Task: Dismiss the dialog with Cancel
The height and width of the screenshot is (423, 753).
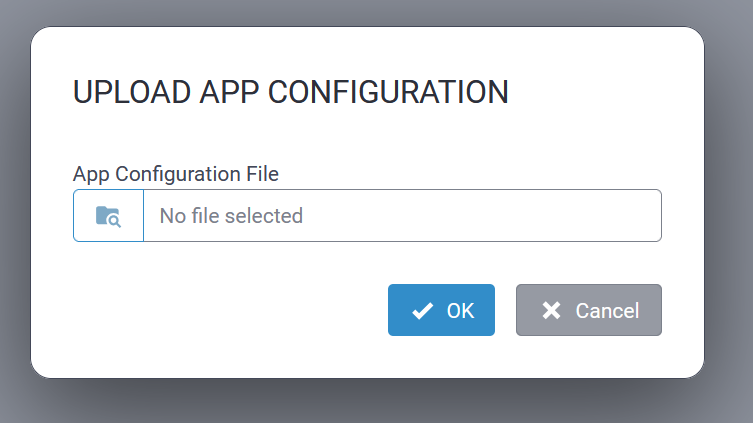Action: tap(588, 310)
